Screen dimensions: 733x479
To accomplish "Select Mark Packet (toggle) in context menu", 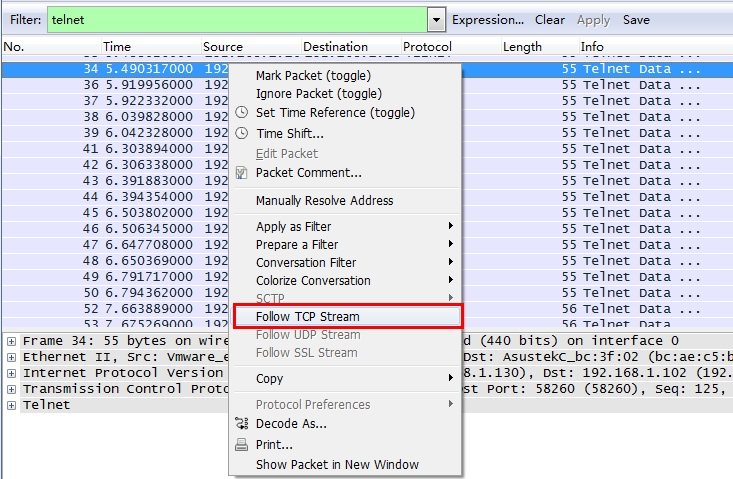I will (312, 75).
